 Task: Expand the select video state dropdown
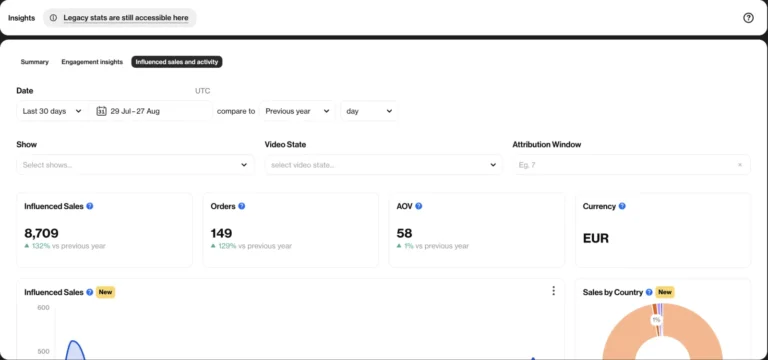click(384, 165)
